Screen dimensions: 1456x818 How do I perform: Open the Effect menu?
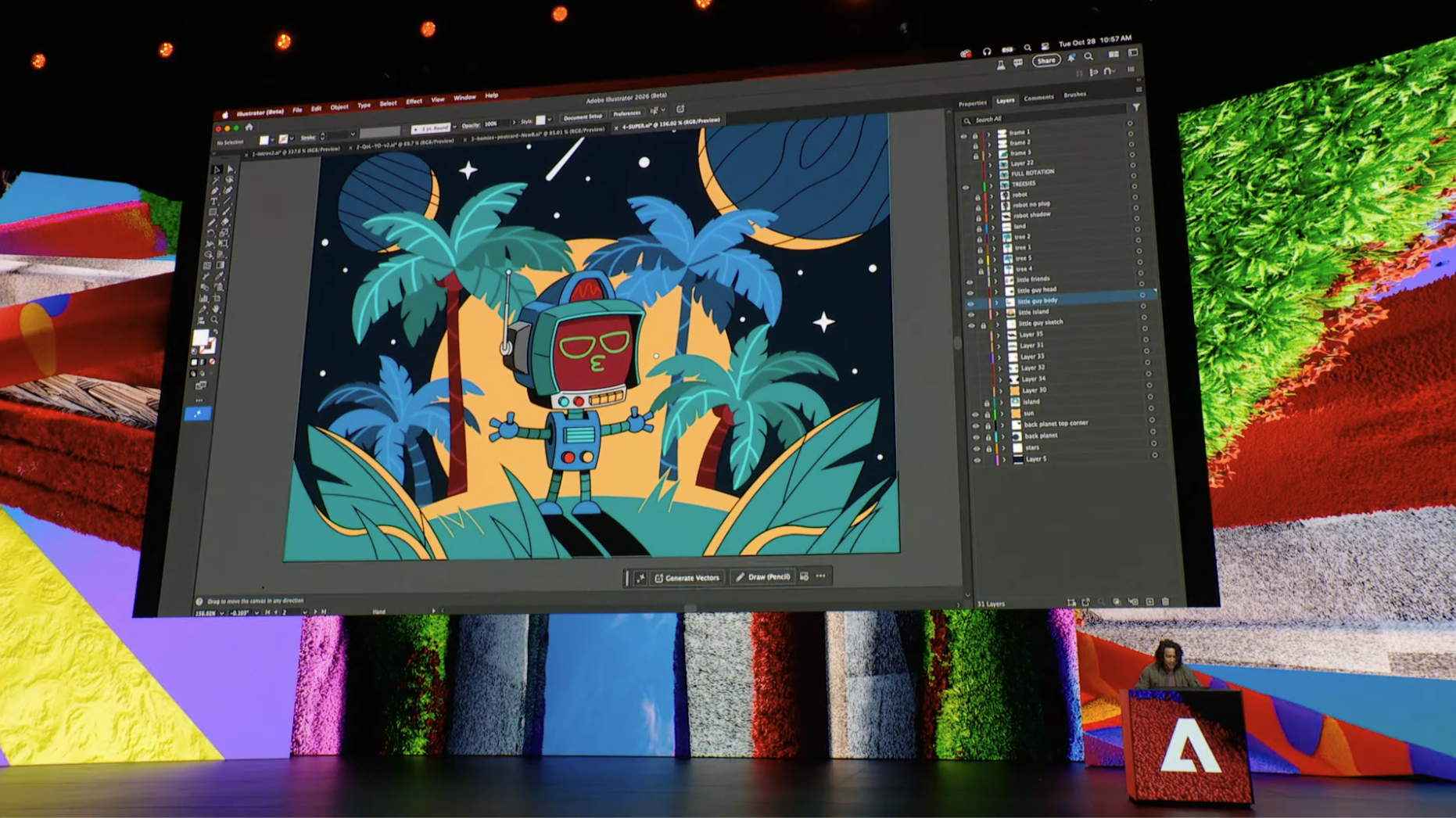(x=414, y=102)
